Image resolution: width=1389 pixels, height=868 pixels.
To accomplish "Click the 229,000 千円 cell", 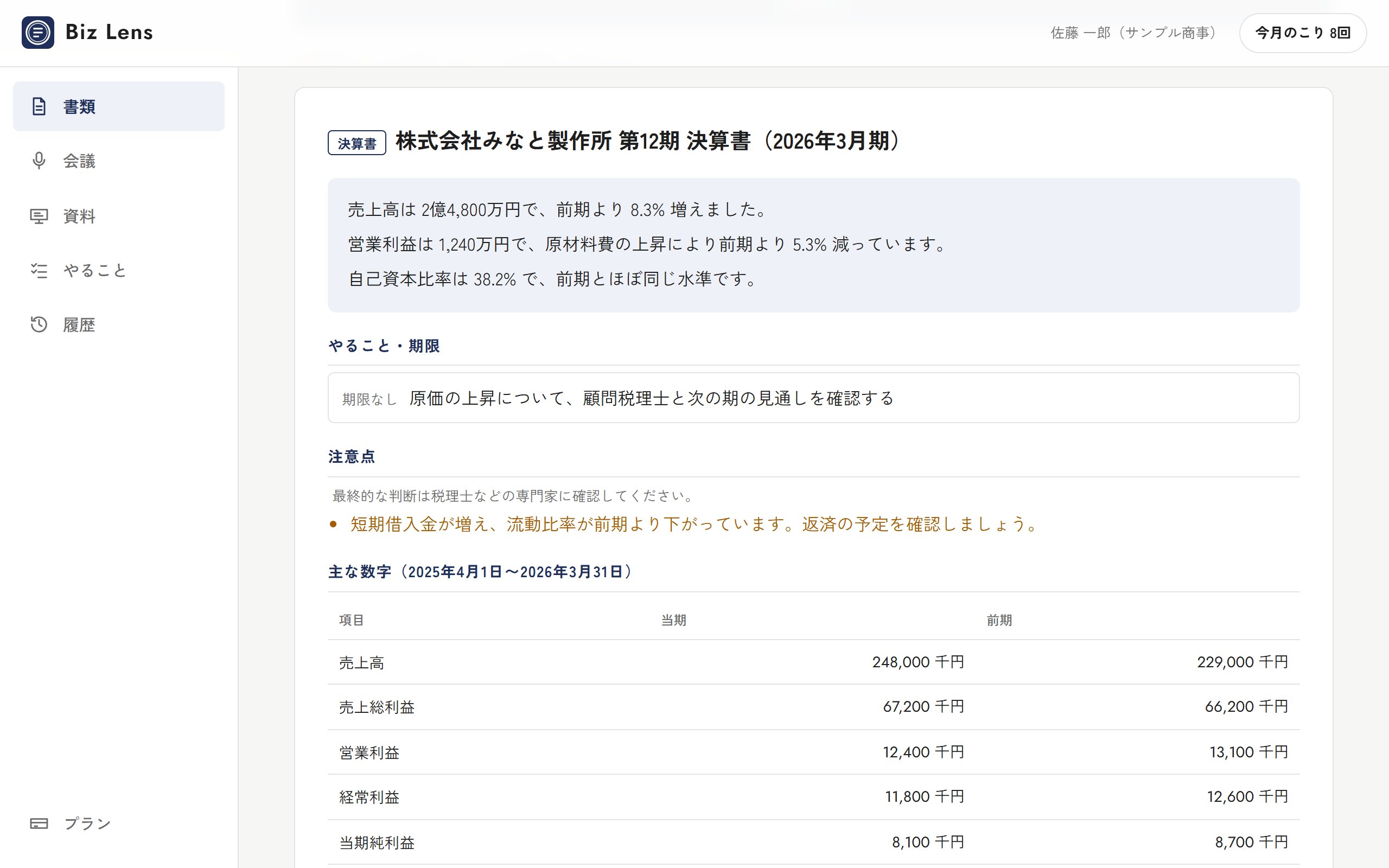I will (x=1243, y=662).
